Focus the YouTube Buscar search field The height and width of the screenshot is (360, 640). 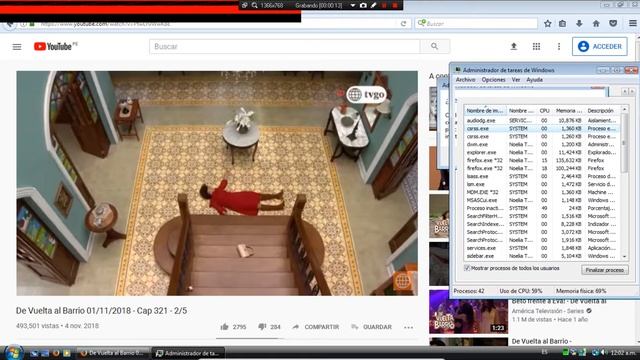[284, 47]
